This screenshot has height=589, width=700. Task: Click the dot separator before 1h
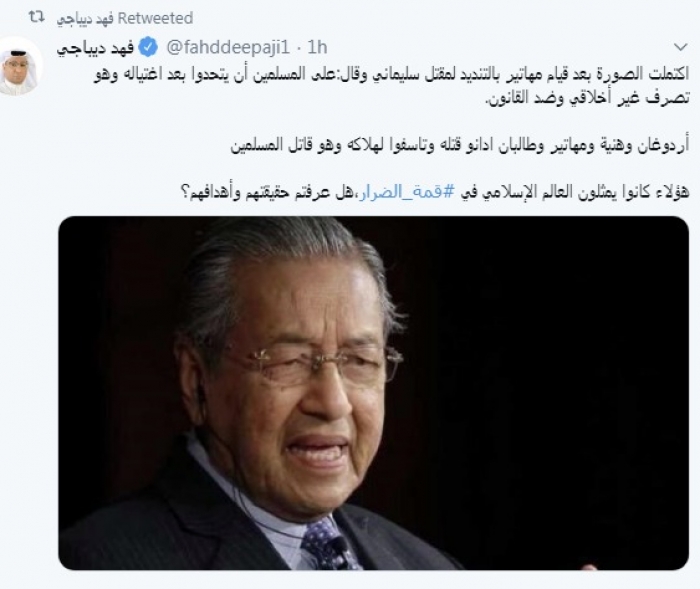(x=299, y=47)
